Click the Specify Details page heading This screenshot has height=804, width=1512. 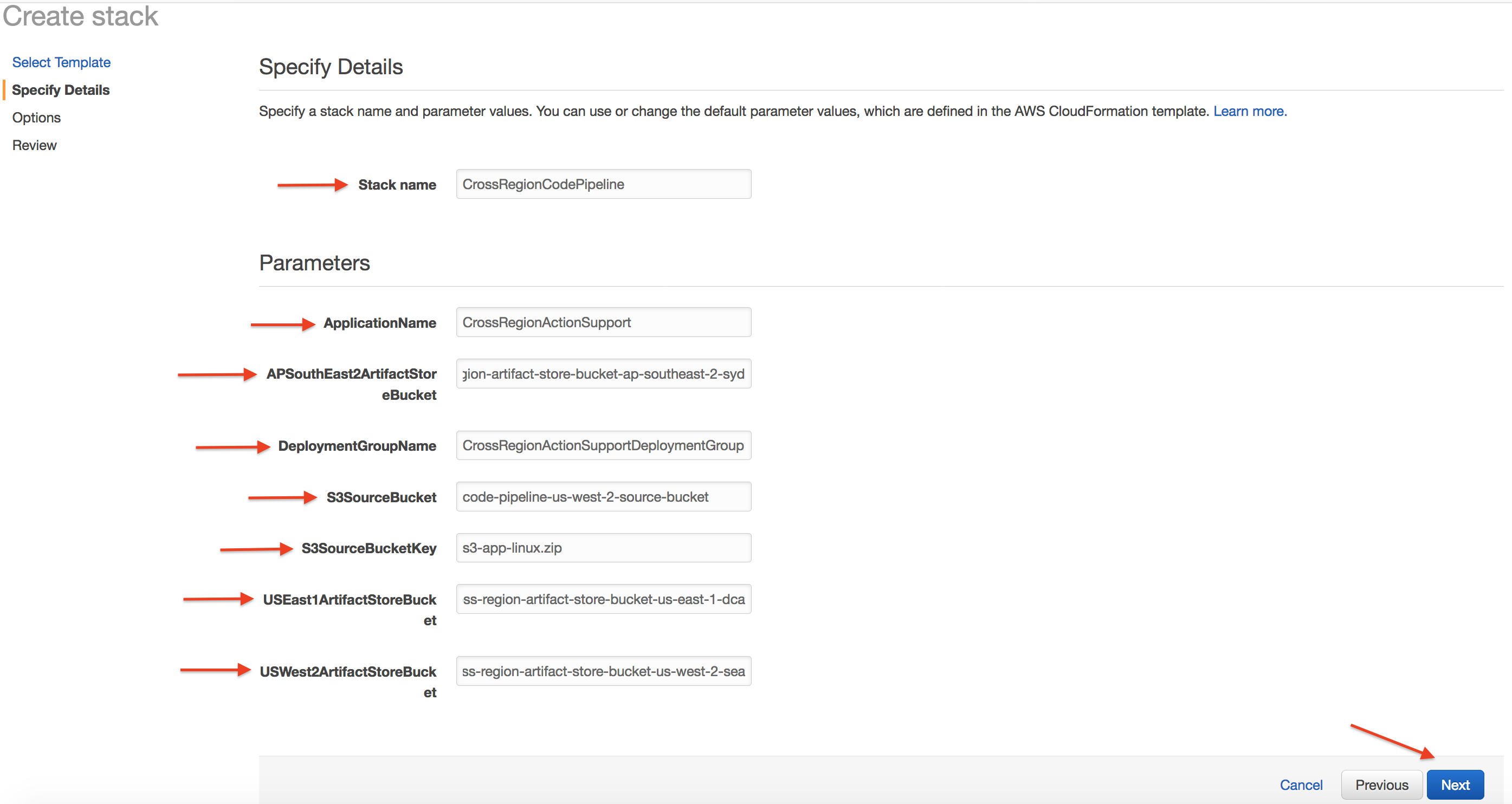pos(331,67)
